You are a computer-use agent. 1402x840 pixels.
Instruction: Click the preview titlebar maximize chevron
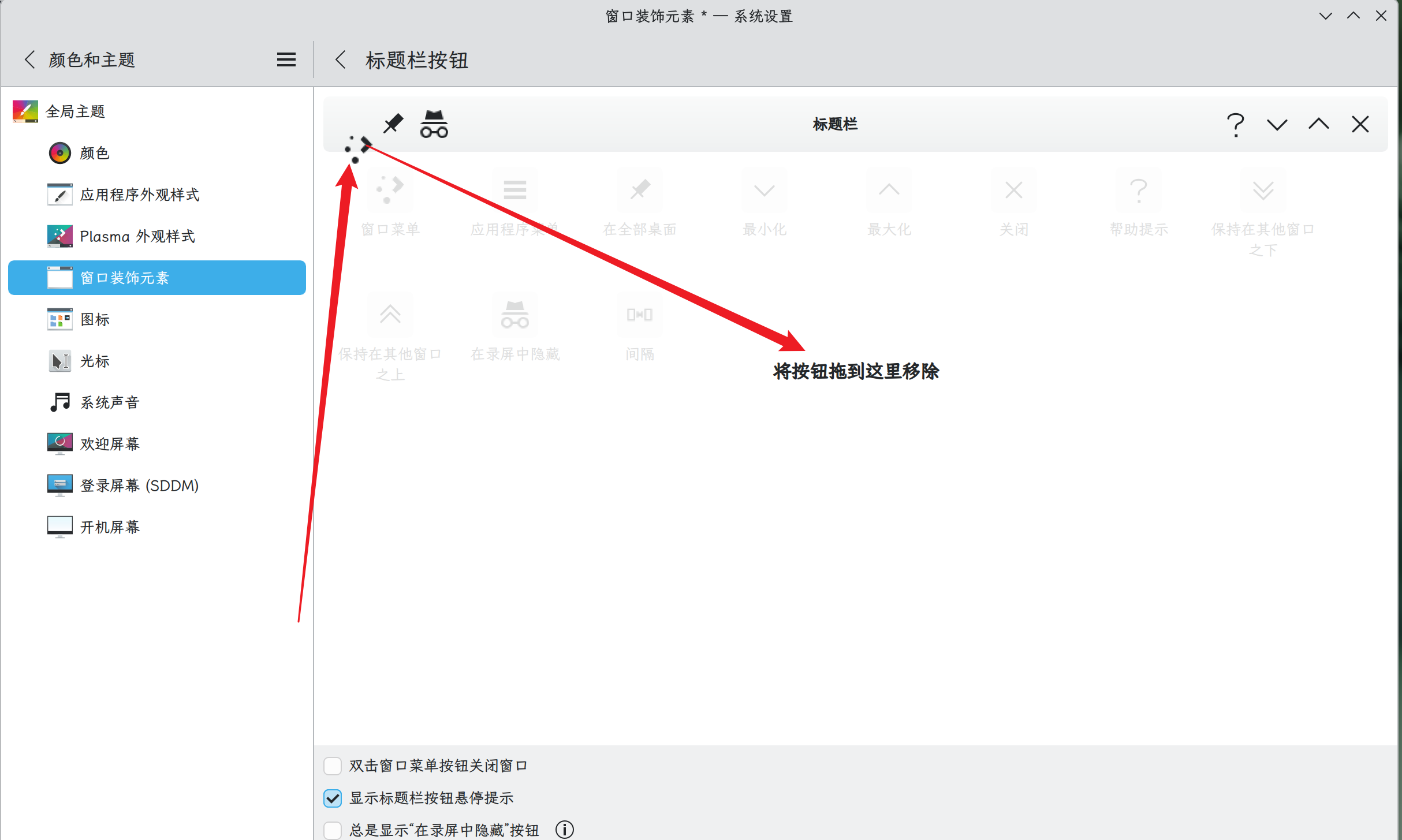[x=1318, y=124]
